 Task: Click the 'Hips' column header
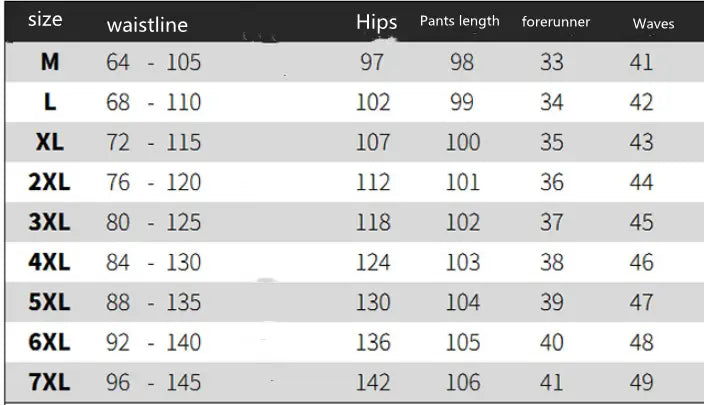(x=376, y=22)
